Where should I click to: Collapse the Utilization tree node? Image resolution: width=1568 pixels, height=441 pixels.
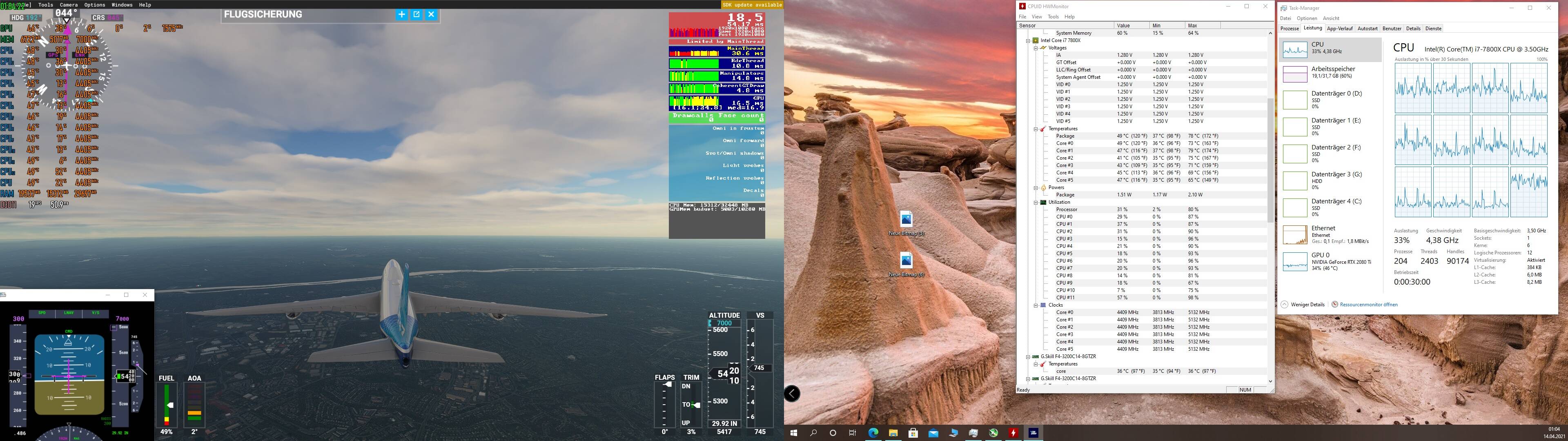point(1036,202)
